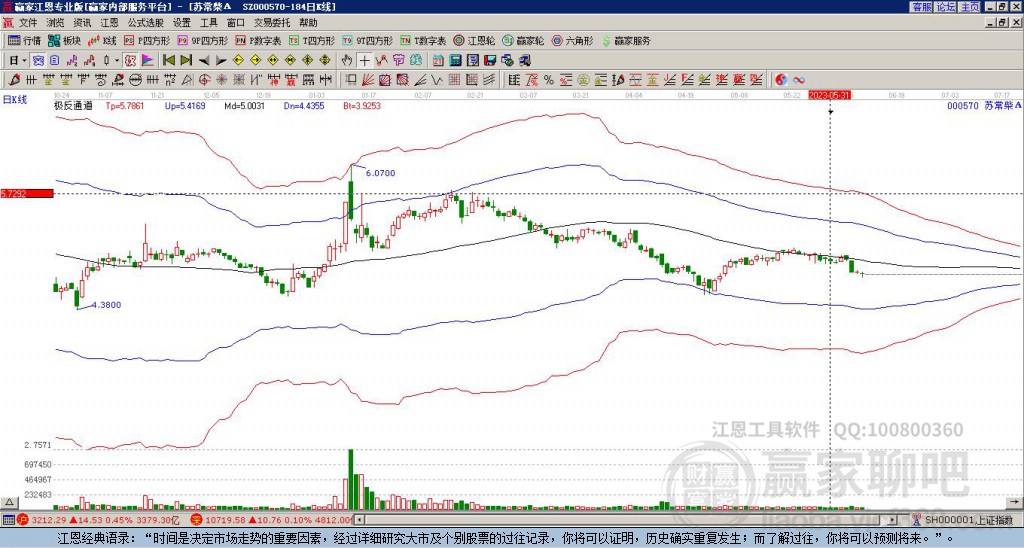Click the calendar icon in toolbar
Screen dimensions: 1024x548
coord(438,61)
